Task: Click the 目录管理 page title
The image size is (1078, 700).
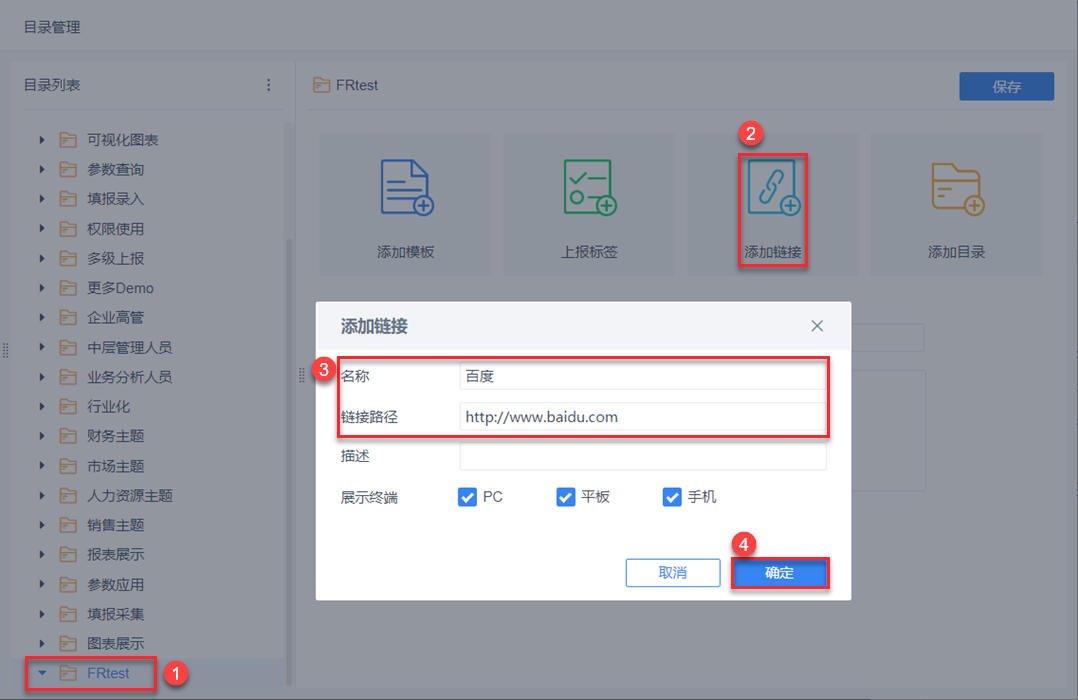Action: pos(52,28)
